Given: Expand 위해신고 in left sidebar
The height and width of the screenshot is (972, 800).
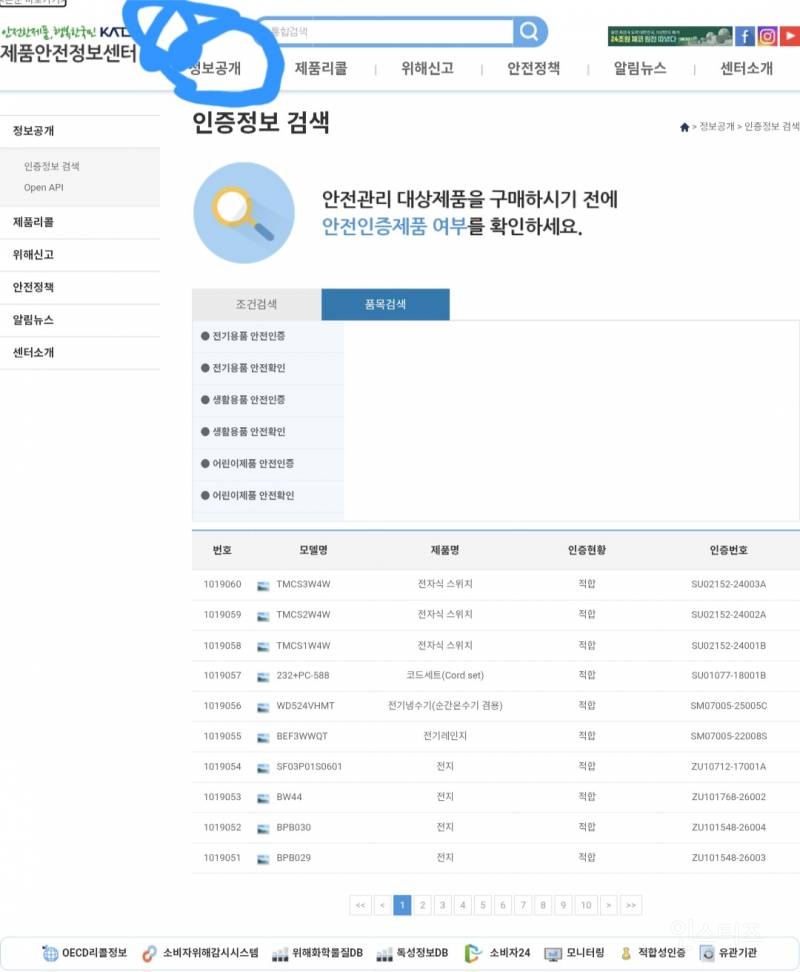Looking at the screenshot, I should pyautogui.click(x=80, y=255).
